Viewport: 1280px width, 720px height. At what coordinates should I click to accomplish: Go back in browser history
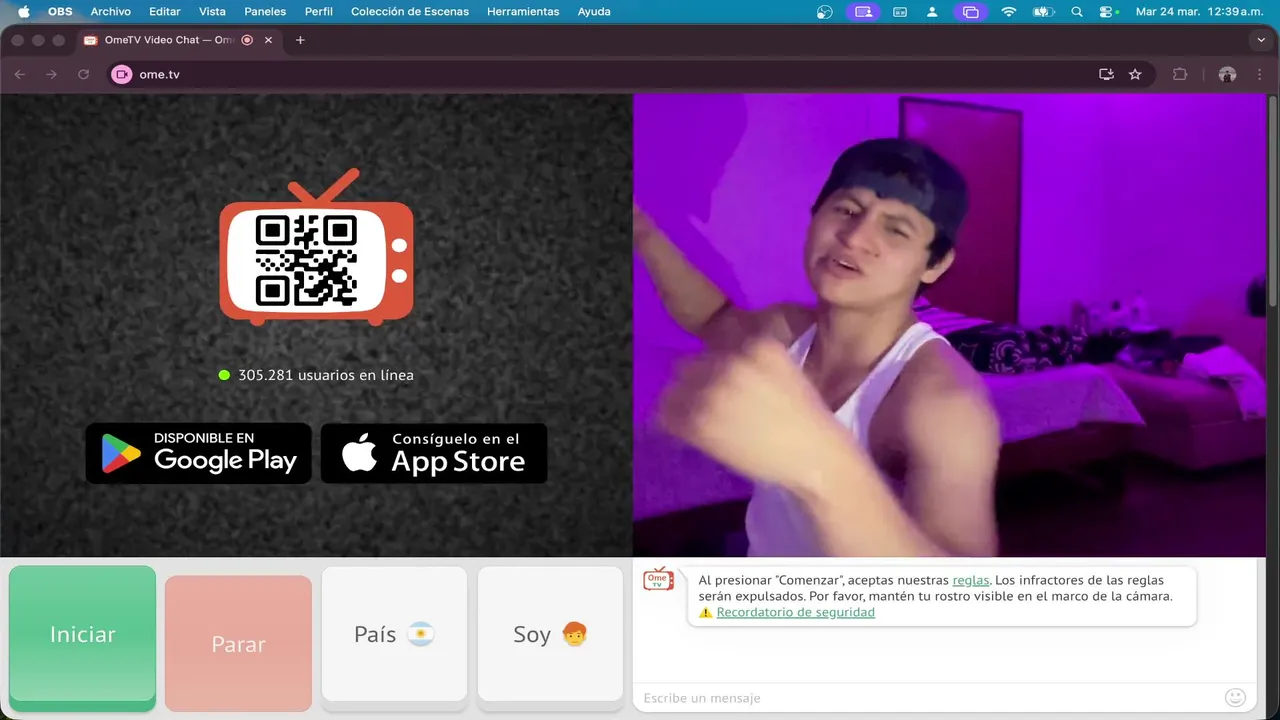pyautogui.click(x=20, y=74)
